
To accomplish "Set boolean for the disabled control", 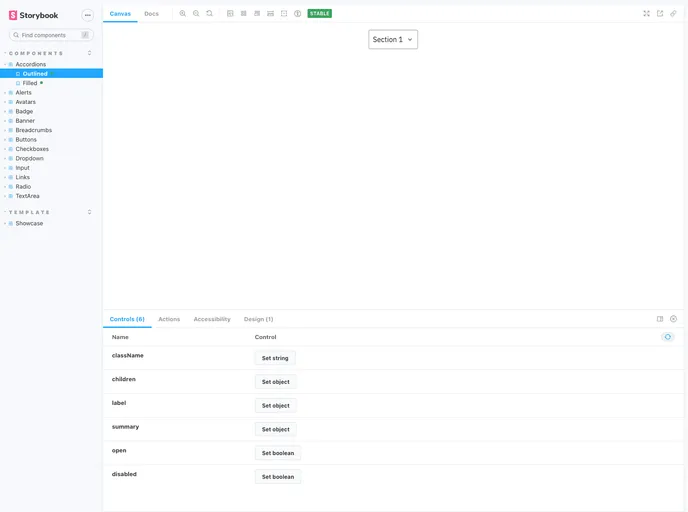I will pos(277,477).
